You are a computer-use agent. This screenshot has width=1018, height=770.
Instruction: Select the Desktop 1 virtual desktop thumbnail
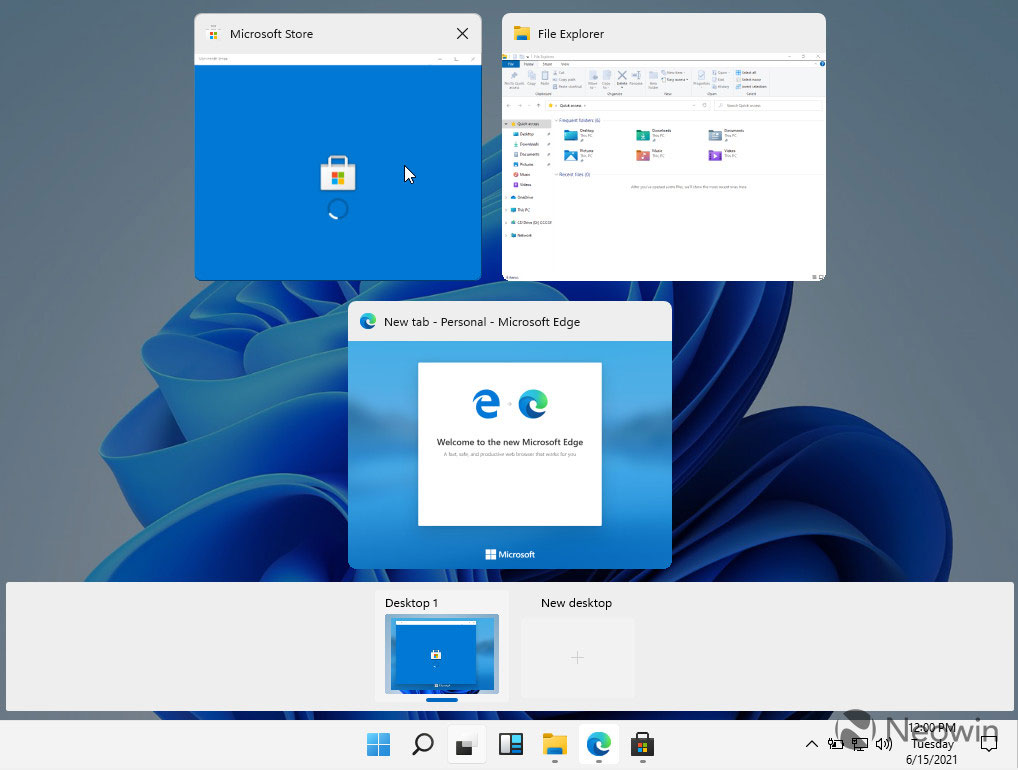click(x=441, y=655)
